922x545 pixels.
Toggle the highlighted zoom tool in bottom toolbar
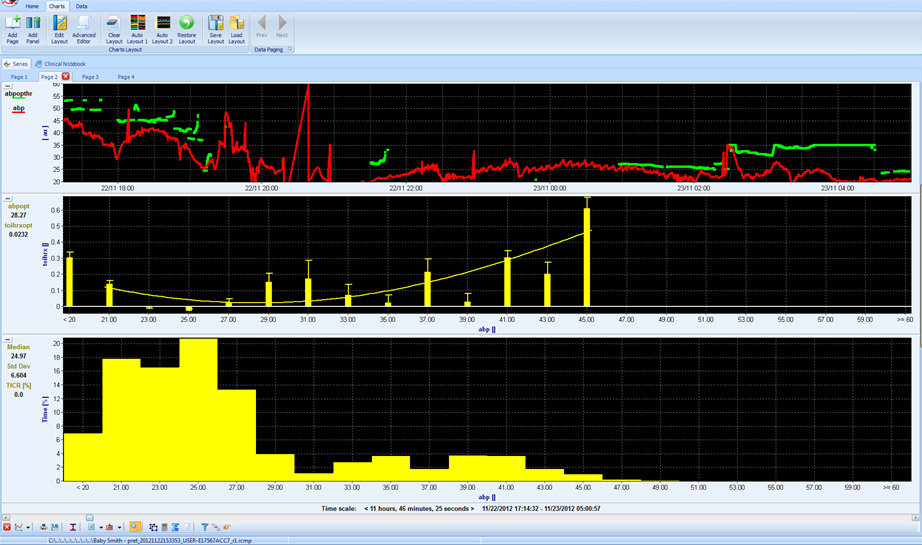135,527
